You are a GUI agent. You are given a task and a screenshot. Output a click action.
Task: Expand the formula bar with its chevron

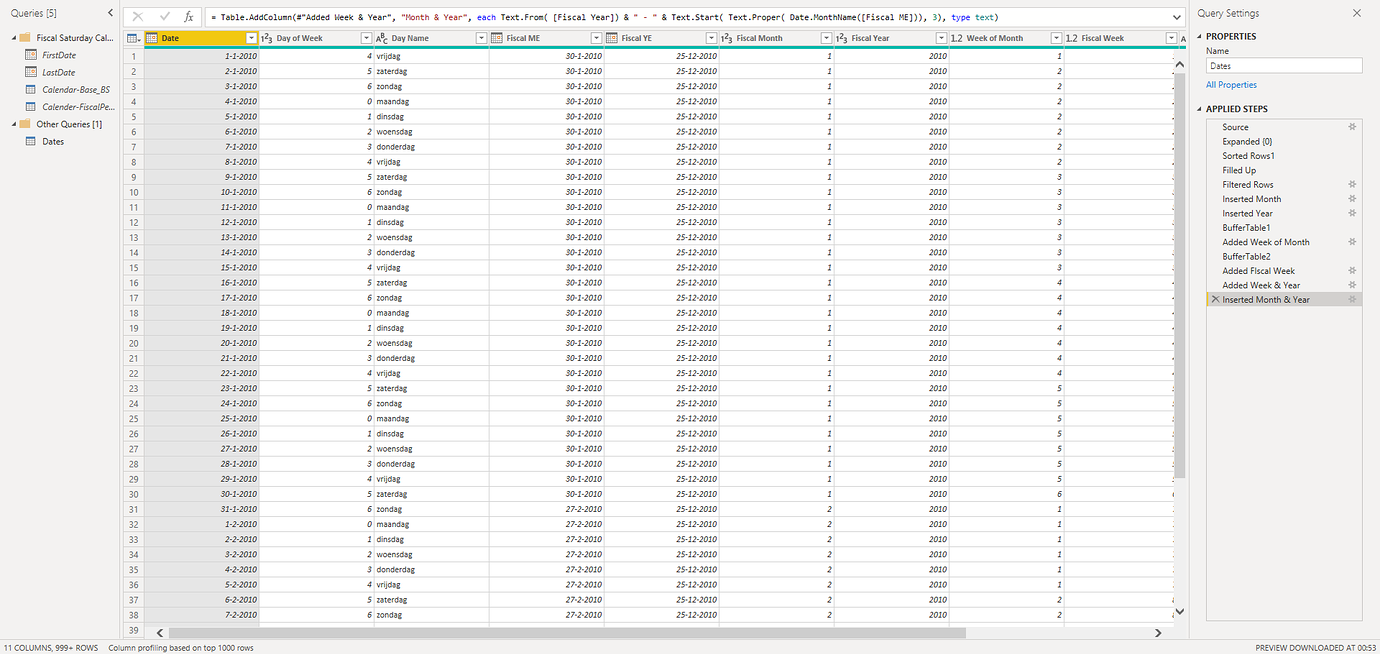click(1176, 17)
